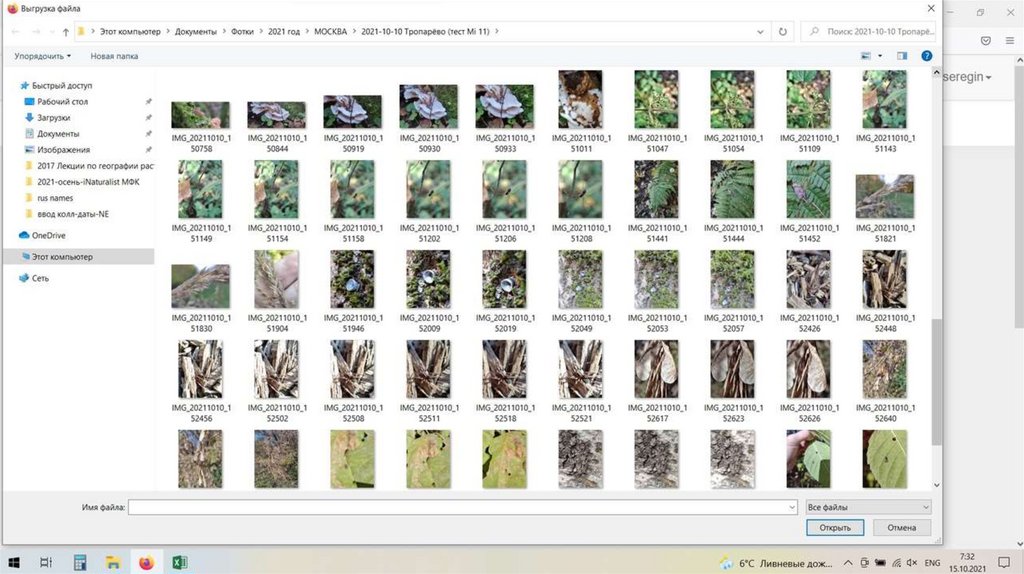1024x574 pixels.
Task: Open Windows Start menu
Action: click(13, 562)
